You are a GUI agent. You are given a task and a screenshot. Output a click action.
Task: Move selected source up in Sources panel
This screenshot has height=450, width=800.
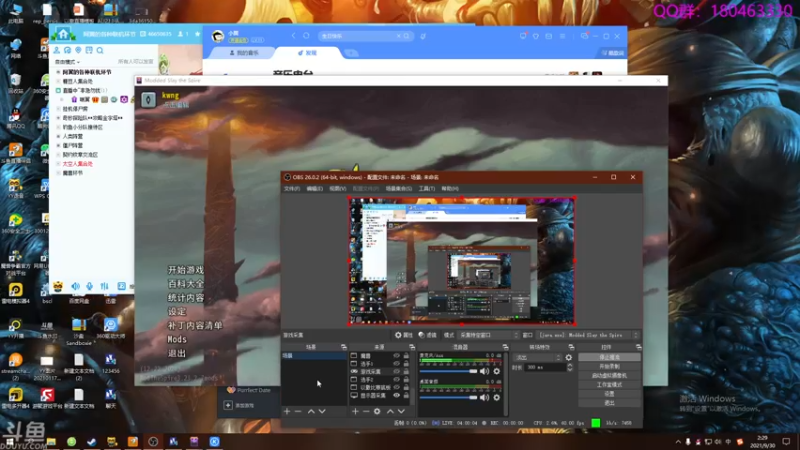[390, 411]
